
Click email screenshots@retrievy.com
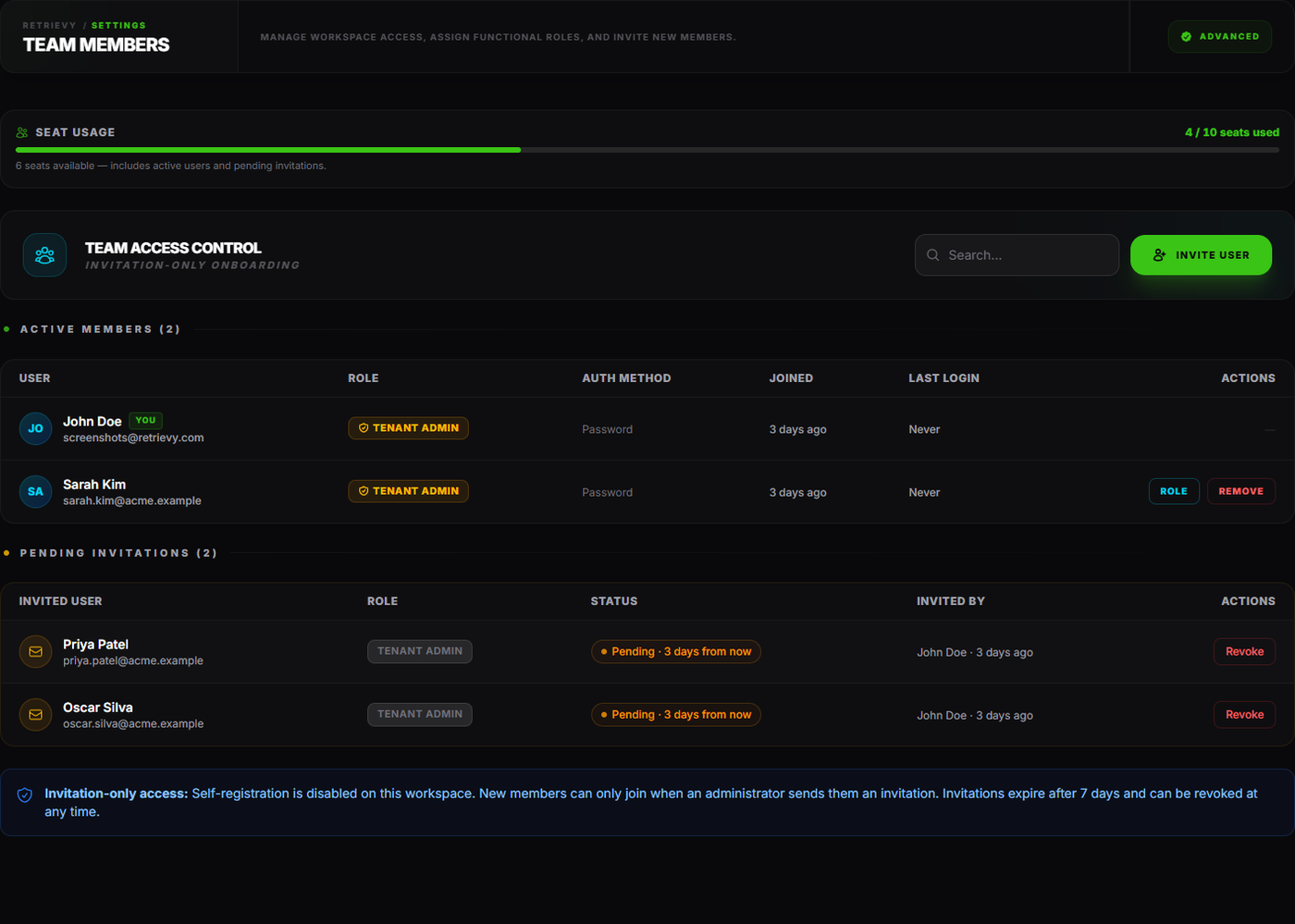click(x=133, y=437)
